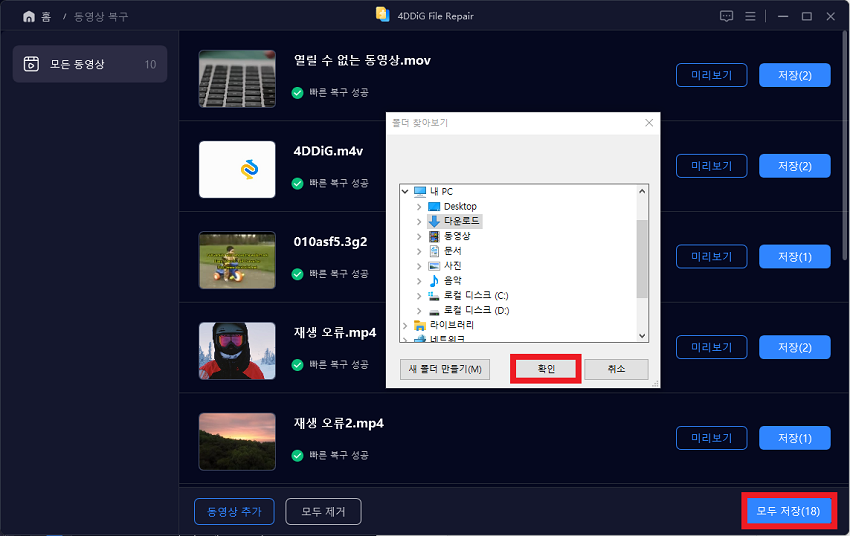Click 모두 저장(18) button
The height and width of the screenshot is (536, 850).
point(788,511)
